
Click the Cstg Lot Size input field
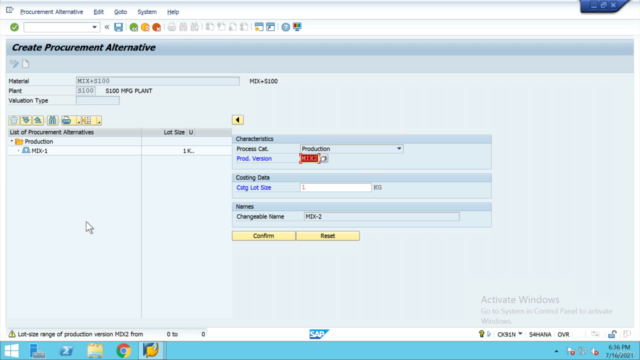pos(336,187)
